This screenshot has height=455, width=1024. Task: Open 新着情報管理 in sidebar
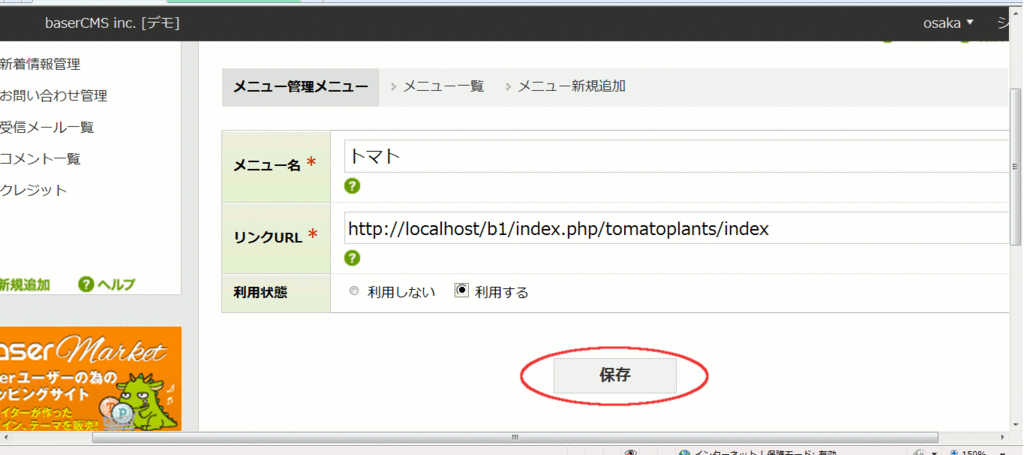click(40, 64)
